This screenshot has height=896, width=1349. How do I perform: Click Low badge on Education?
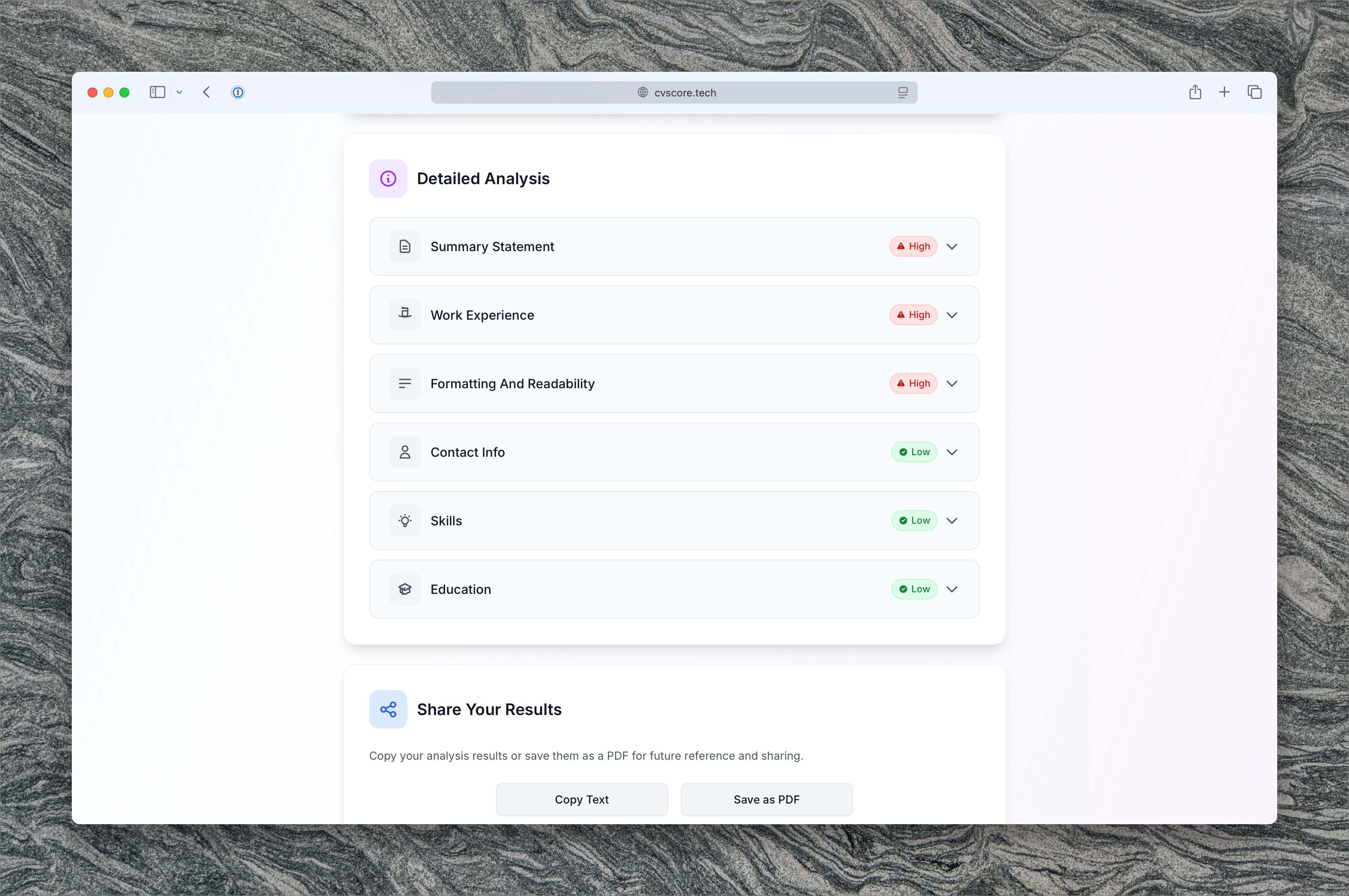click(x=914, y=589)
